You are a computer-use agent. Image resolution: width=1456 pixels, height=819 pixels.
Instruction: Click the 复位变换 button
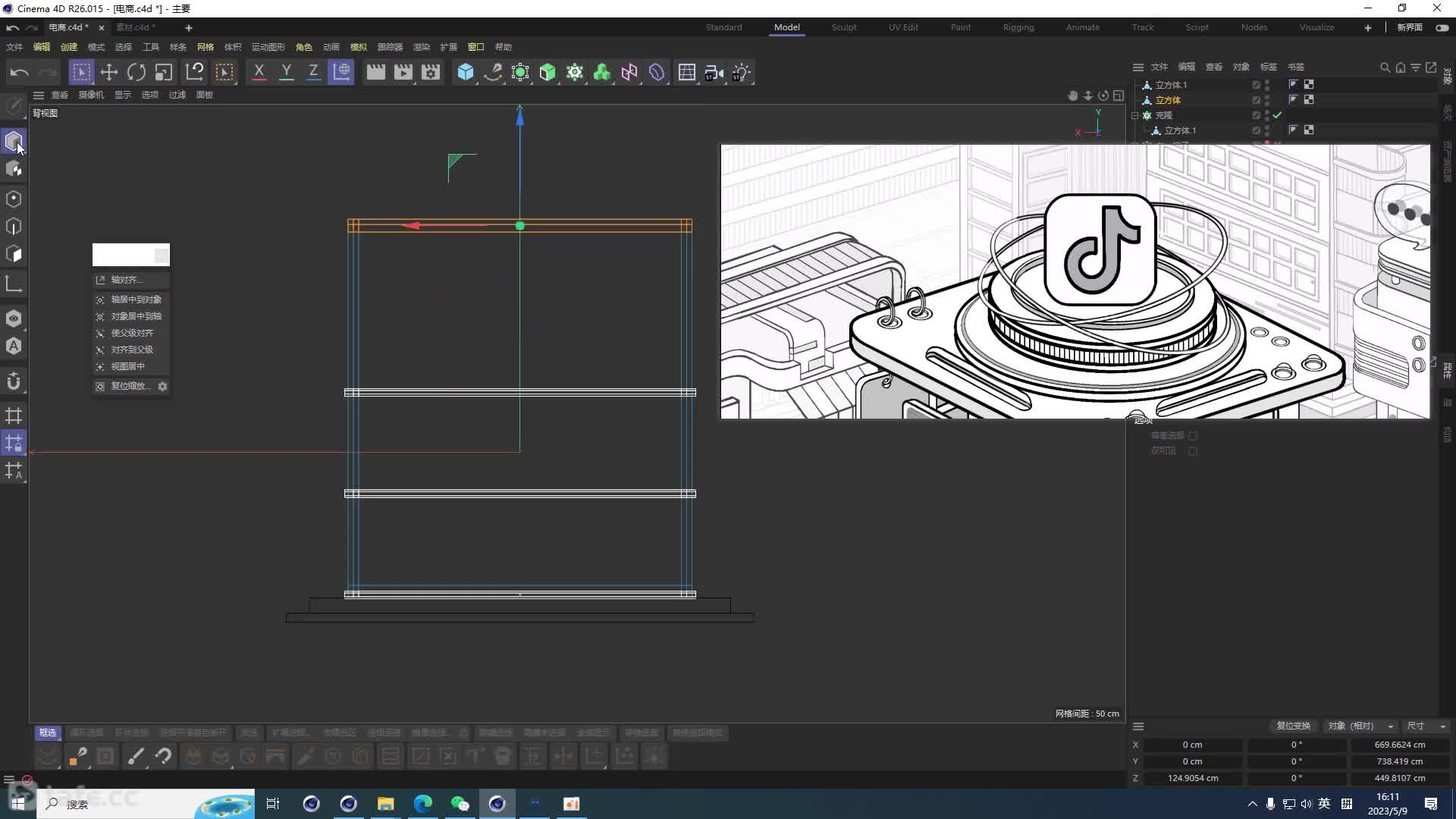pos(1293,726)
